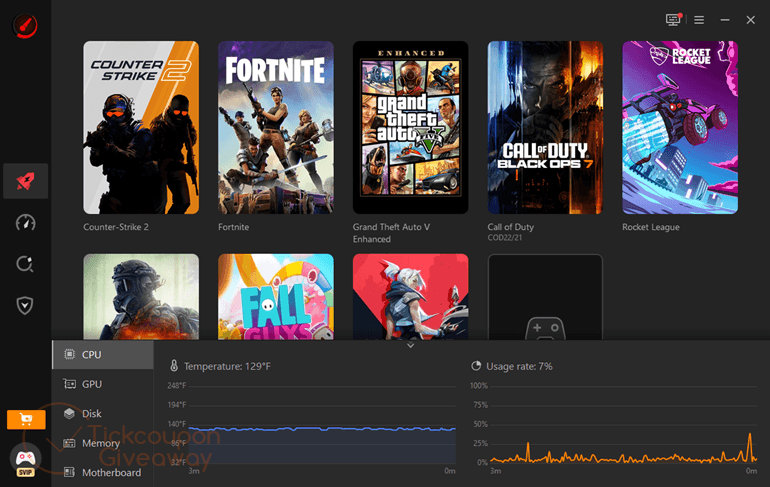Image resolution: width=770 pixels, height=487 pixels.
Task: Click the Grand Theft Auto V Enhanced label
Action: tap(391, 233)
